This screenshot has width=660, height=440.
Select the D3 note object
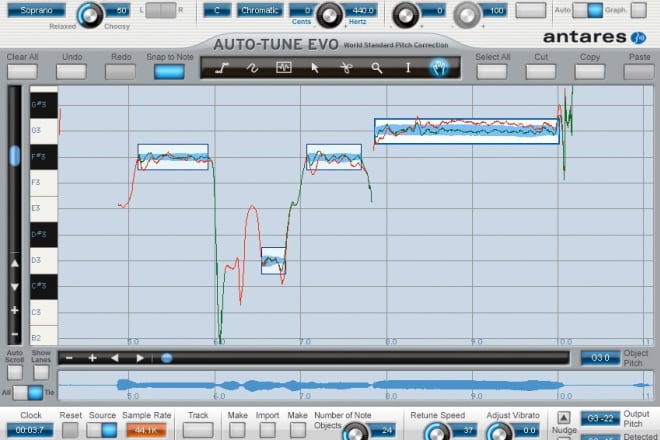pos(273,261)
